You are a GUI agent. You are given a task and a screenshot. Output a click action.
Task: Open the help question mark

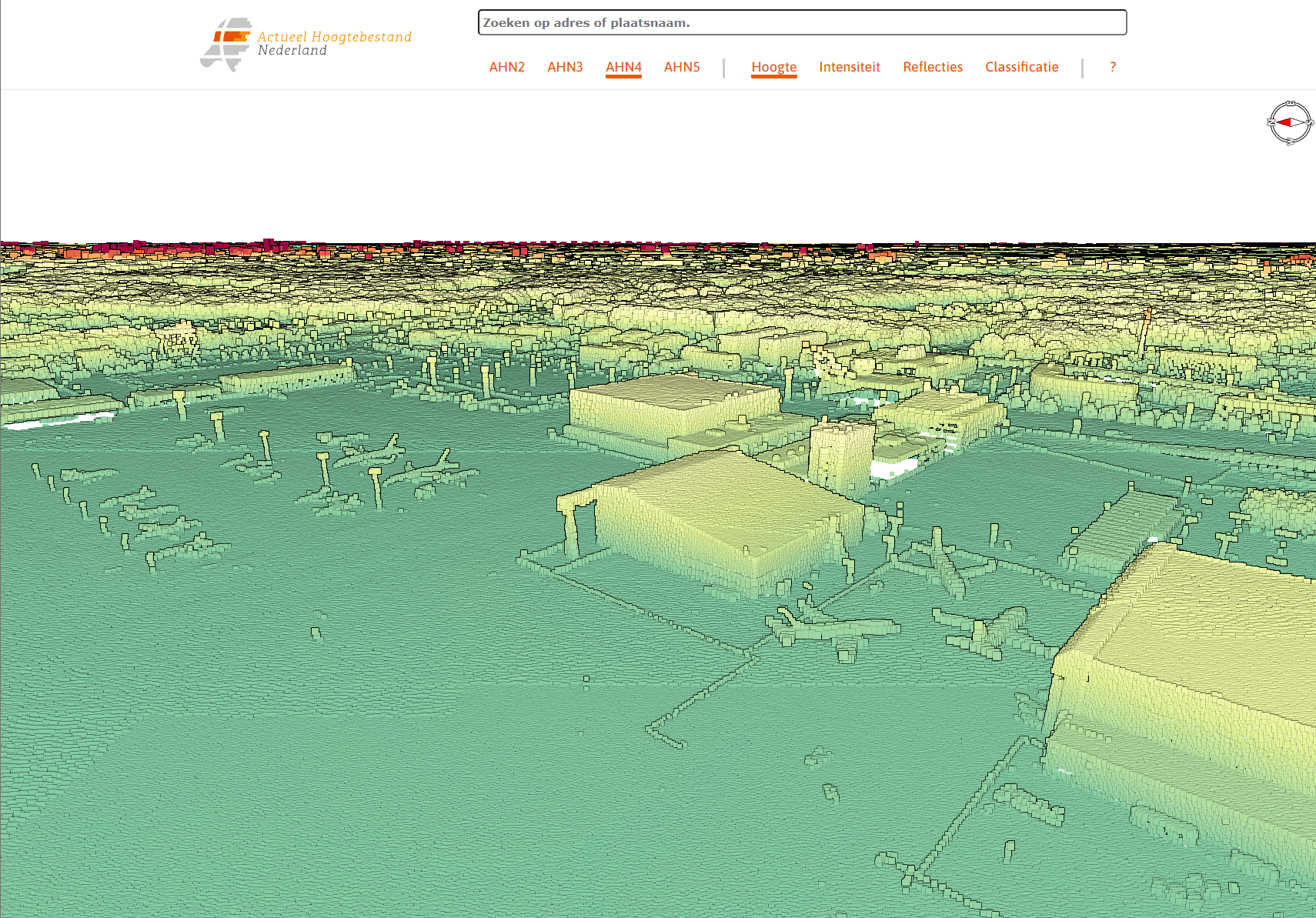1112,67
